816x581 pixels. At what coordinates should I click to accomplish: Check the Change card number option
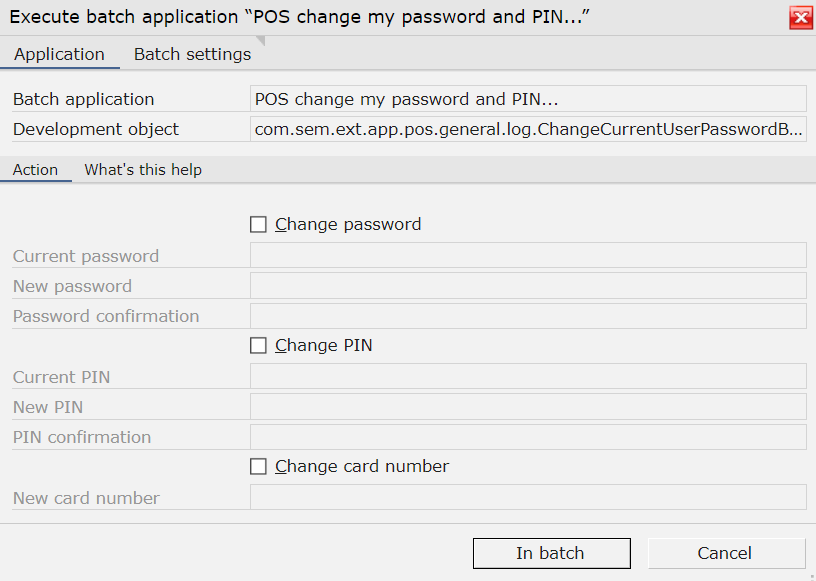pyautogui.click(x=258, y=466)
